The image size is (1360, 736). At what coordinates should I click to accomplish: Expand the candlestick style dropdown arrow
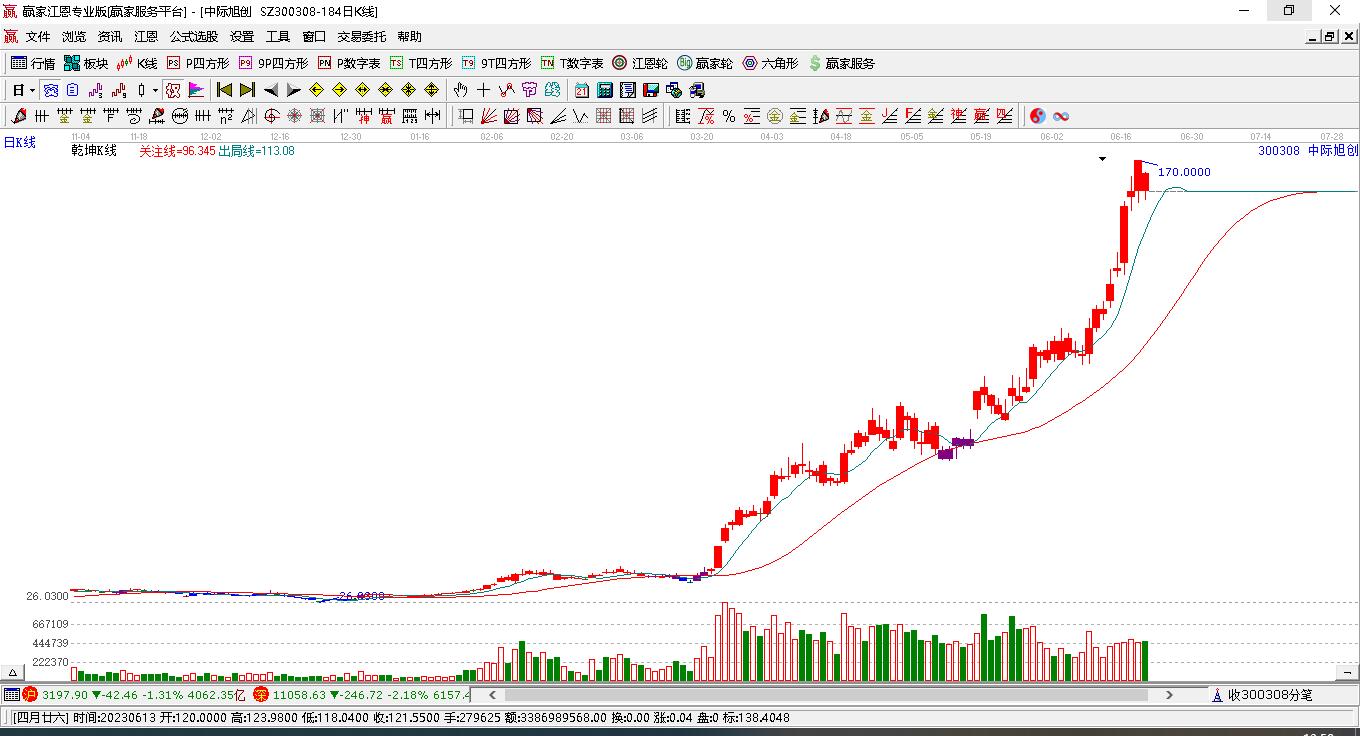(x=155, y=90)
